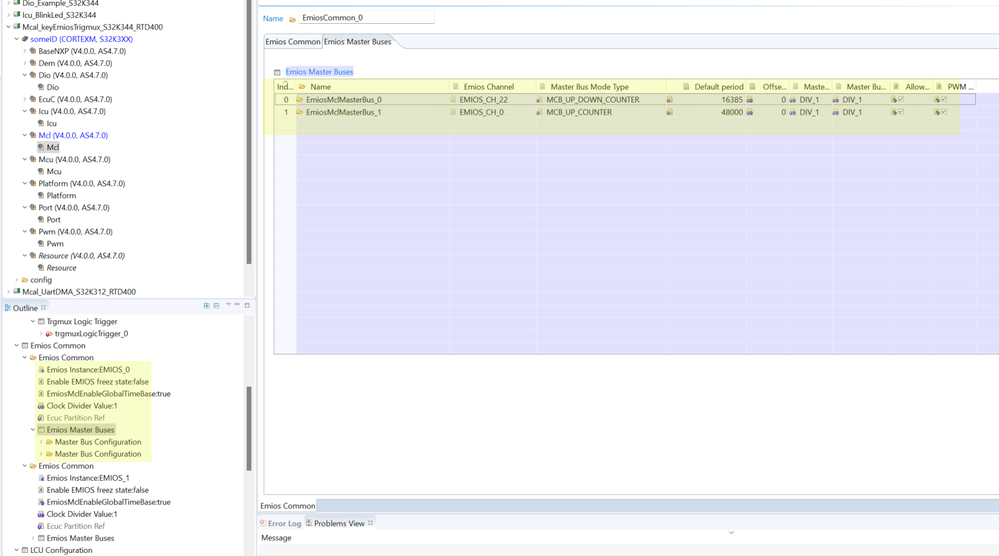Click the Outline tab icon
The width and height of the screenshot is (999, 556).
point(8,308)
